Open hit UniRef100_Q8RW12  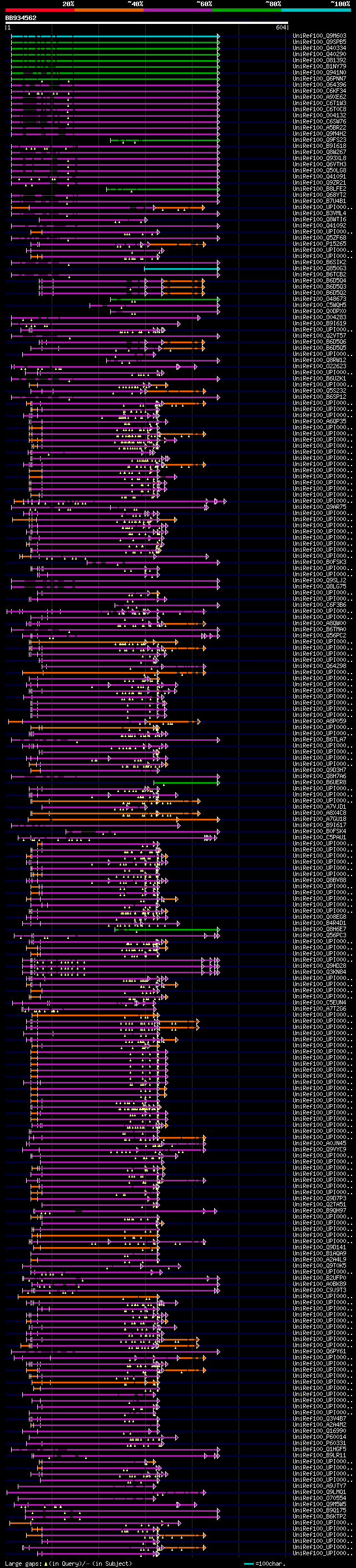coord(319,360)
